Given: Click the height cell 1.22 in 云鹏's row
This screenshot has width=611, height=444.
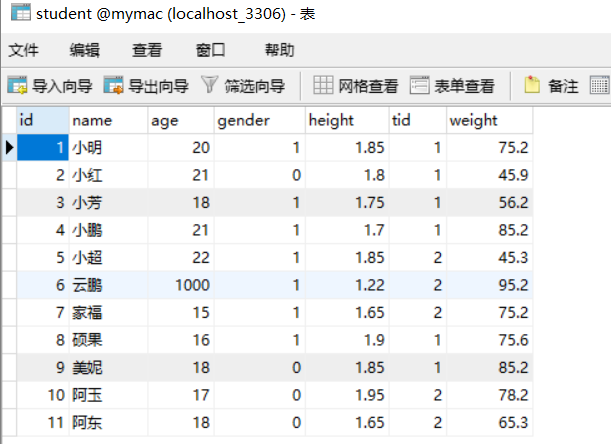Looking at the screenshot, I should coord(347,285).
